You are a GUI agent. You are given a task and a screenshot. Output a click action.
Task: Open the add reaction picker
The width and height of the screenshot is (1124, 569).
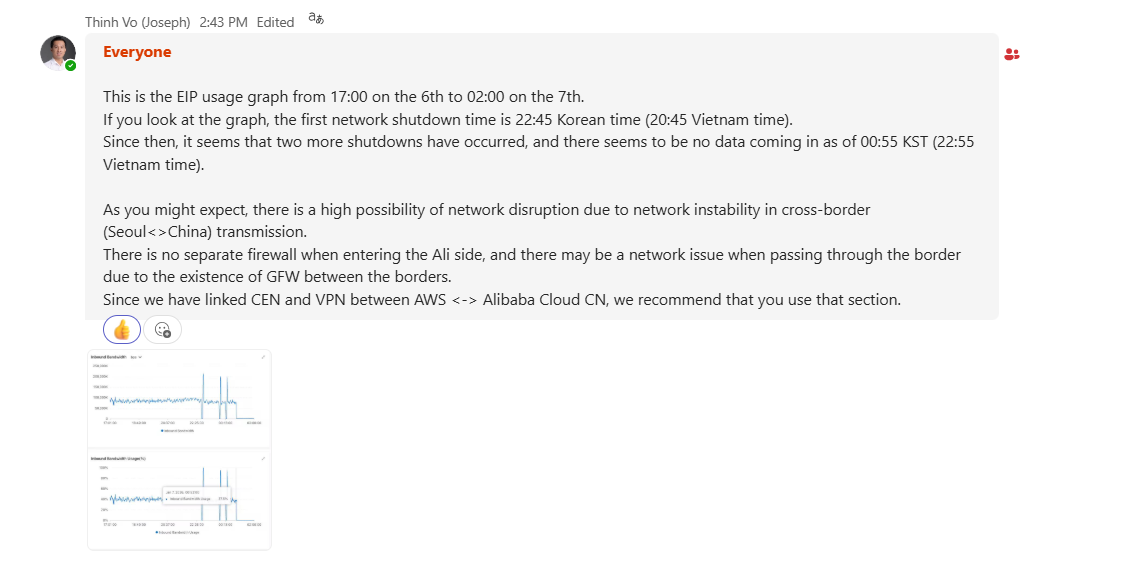tap(163, 330)
